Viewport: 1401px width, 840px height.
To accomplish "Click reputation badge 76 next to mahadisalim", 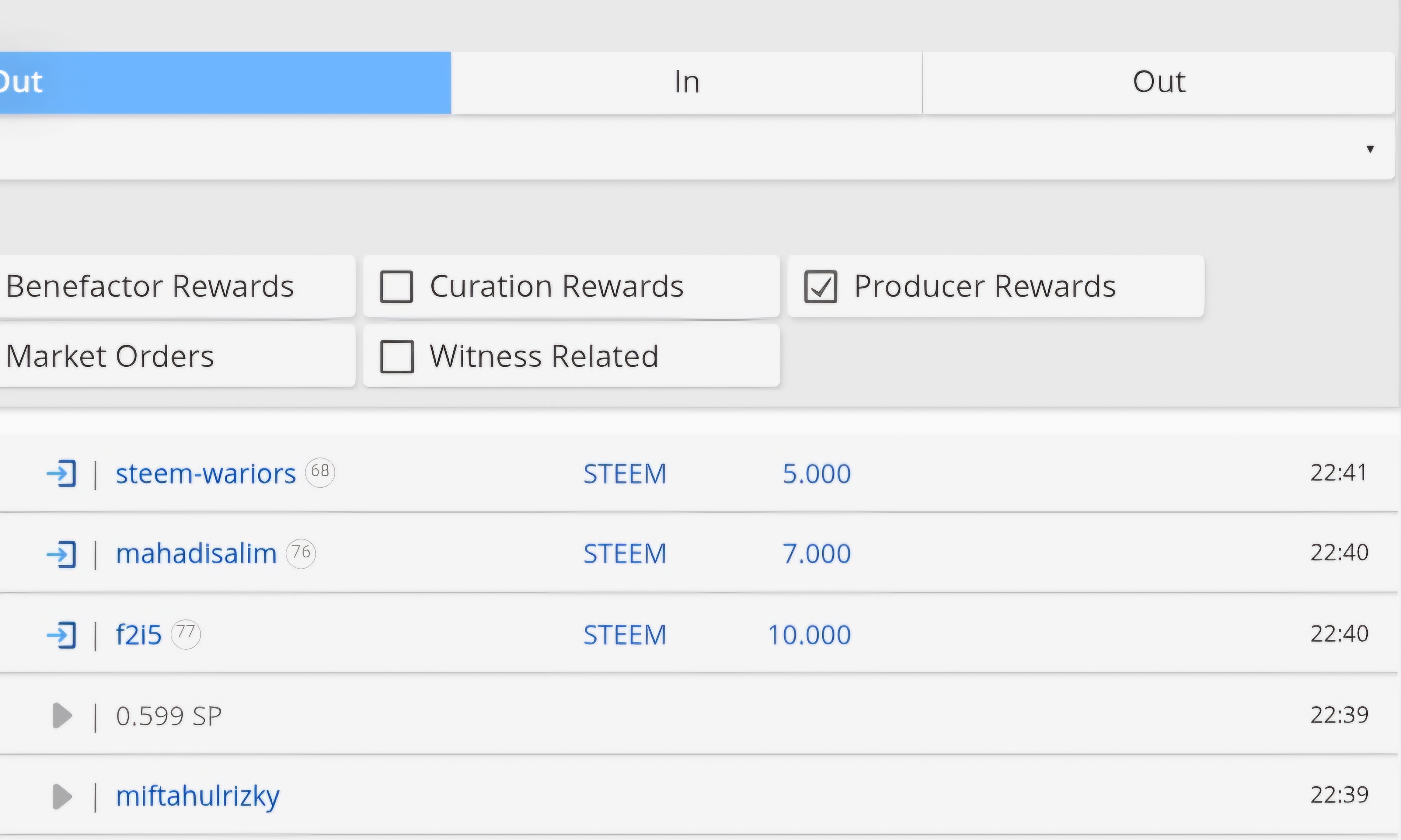I will pos(300,553).
